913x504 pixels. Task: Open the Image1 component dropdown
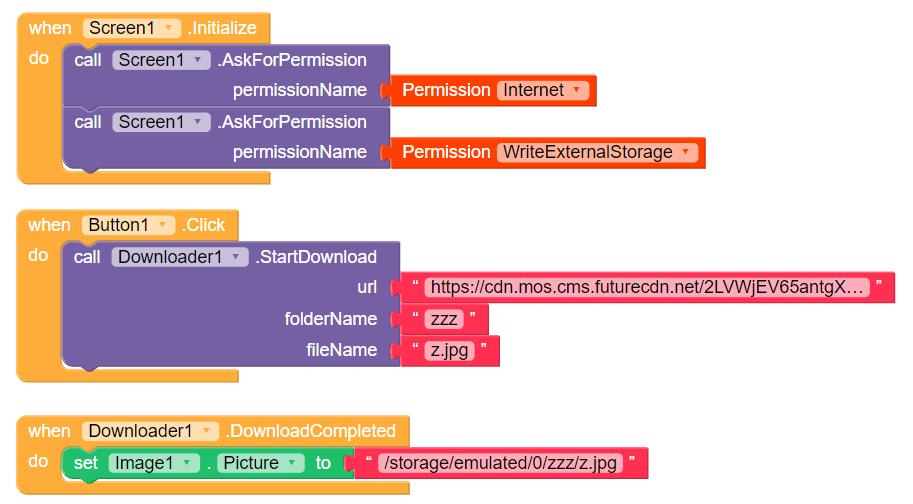coord(186,463)
